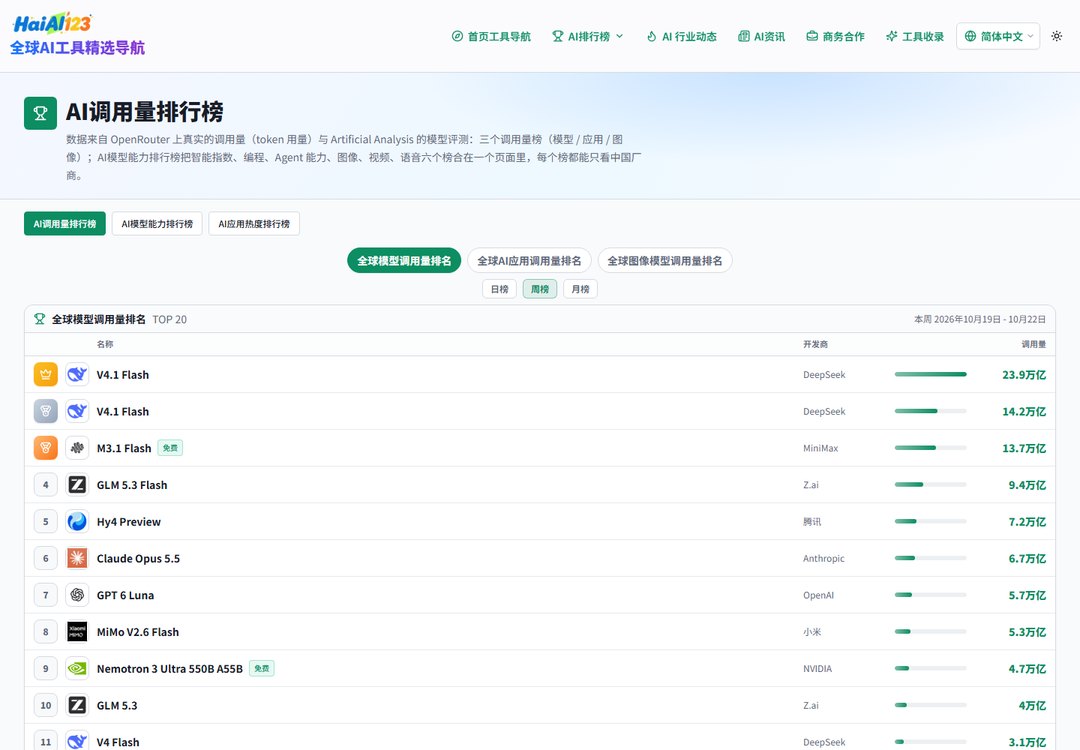The height and width of the screenshot is (750, 1080).
Task: Click the 免费 tag on Nemotron 3 Ultra
Action: (262, 668)
